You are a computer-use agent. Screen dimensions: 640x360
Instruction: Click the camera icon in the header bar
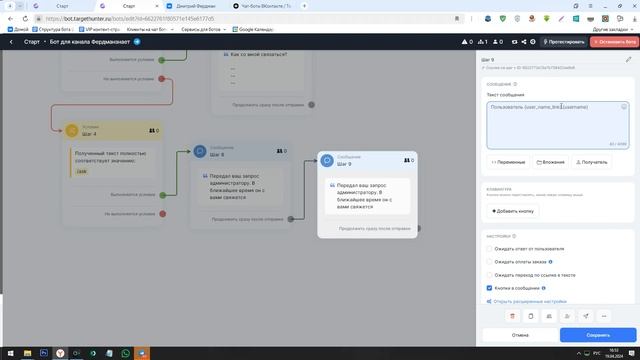pyautogui.click(x=514, y=42)
